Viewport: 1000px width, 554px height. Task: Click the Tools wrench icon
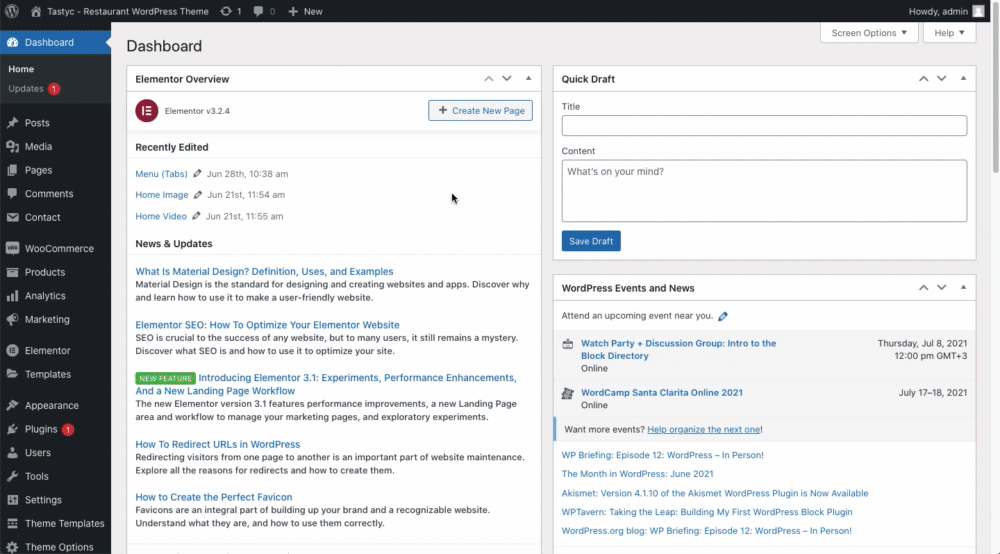[x=12, y=476]
